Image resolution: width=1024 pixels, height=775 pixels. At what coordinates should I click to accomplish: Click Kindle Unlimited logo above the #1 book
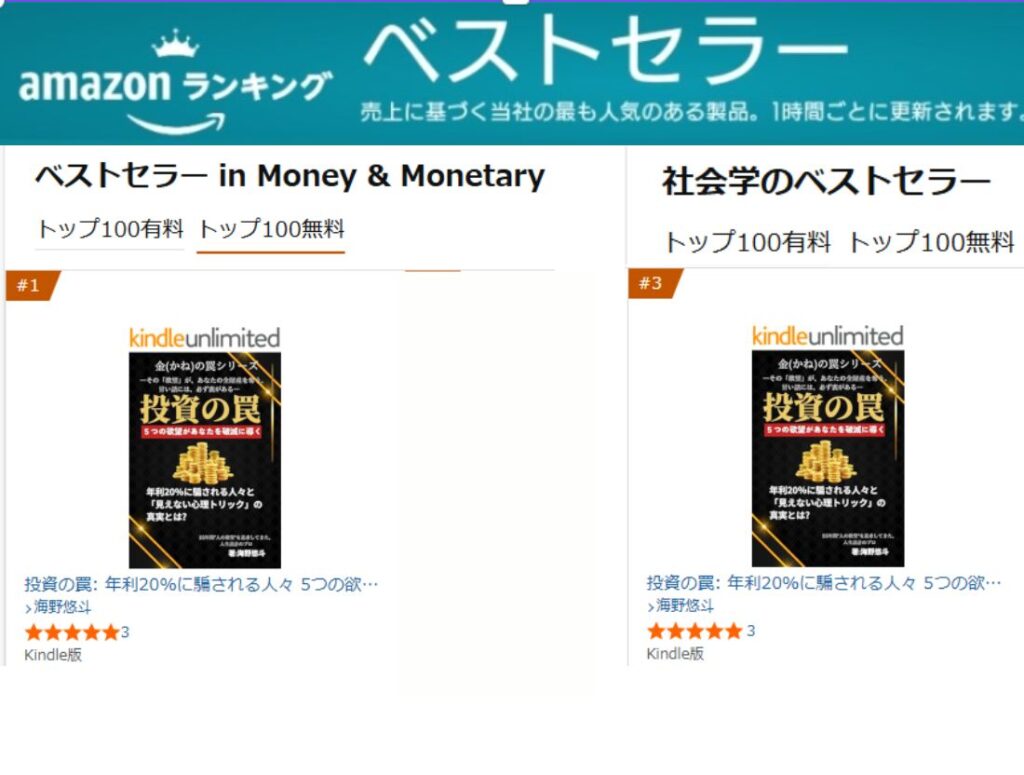pyautogui.click(x=204, y=338)
